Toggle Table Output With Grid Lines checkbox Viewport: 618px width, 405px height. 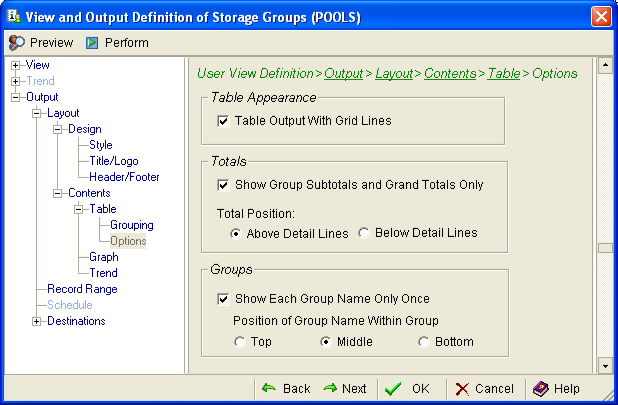point(223,121)
